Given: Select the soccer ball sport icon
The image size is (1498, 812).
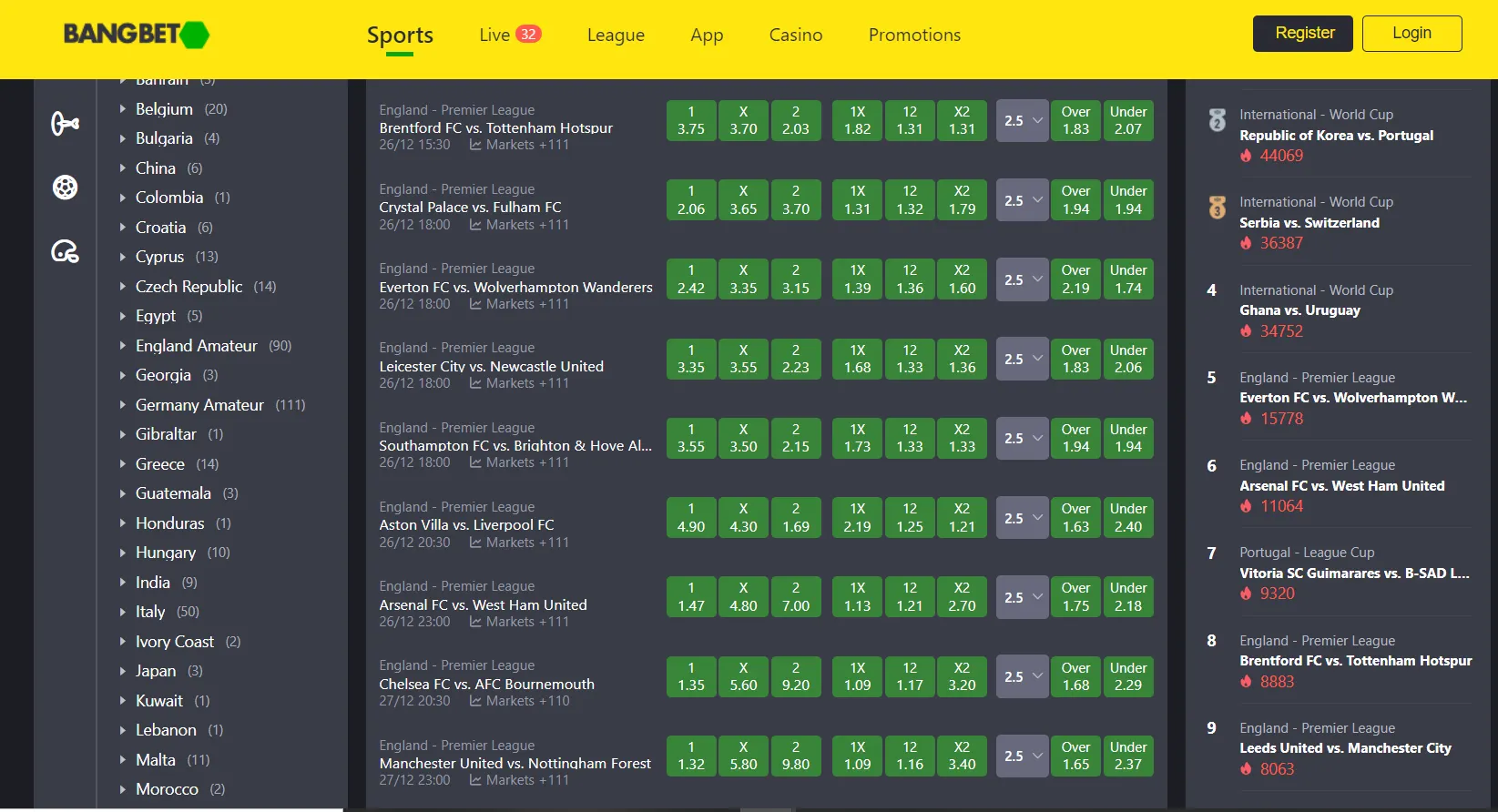Looking at the screenshot, I should (x=65, y=188).
